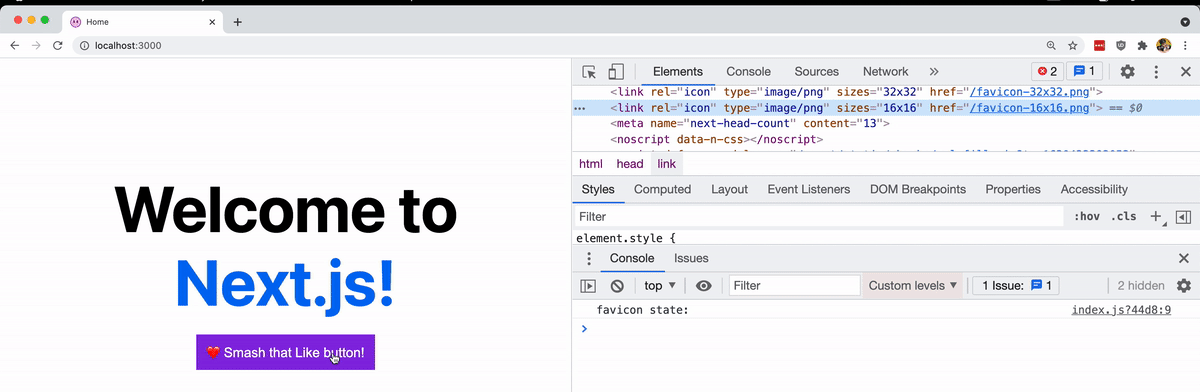Image resolution: width=1200 pixels, height=392 pixels.
Task: Click the zoom magnifier icon in address bar
Action: (x=1051, y=45)
